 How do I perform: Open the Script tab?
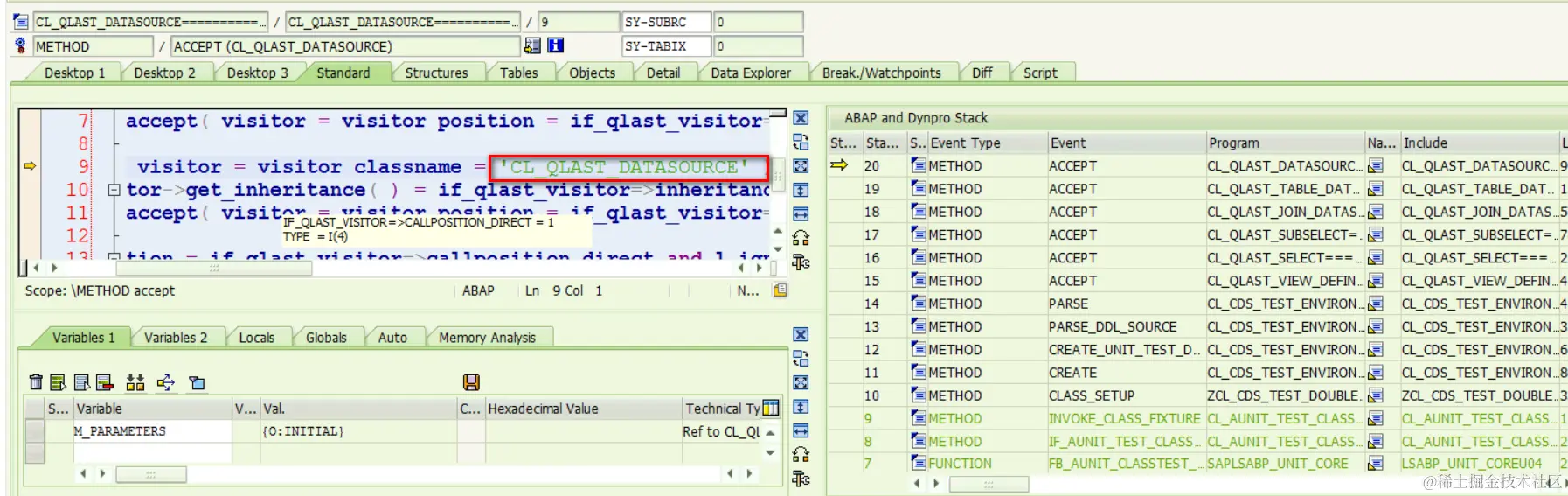click(1040, 73)
